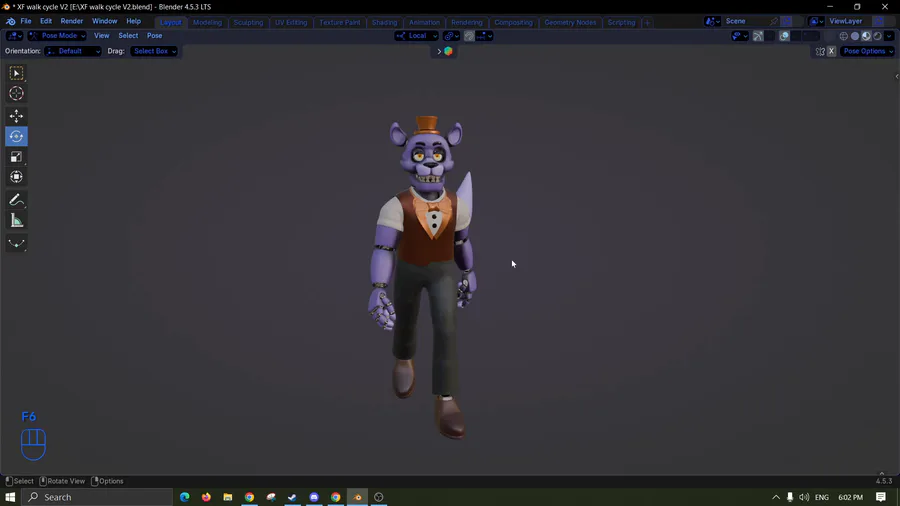
Task: Click the Windows Start button
Action: pyautogui.click(x=10, y=497)
